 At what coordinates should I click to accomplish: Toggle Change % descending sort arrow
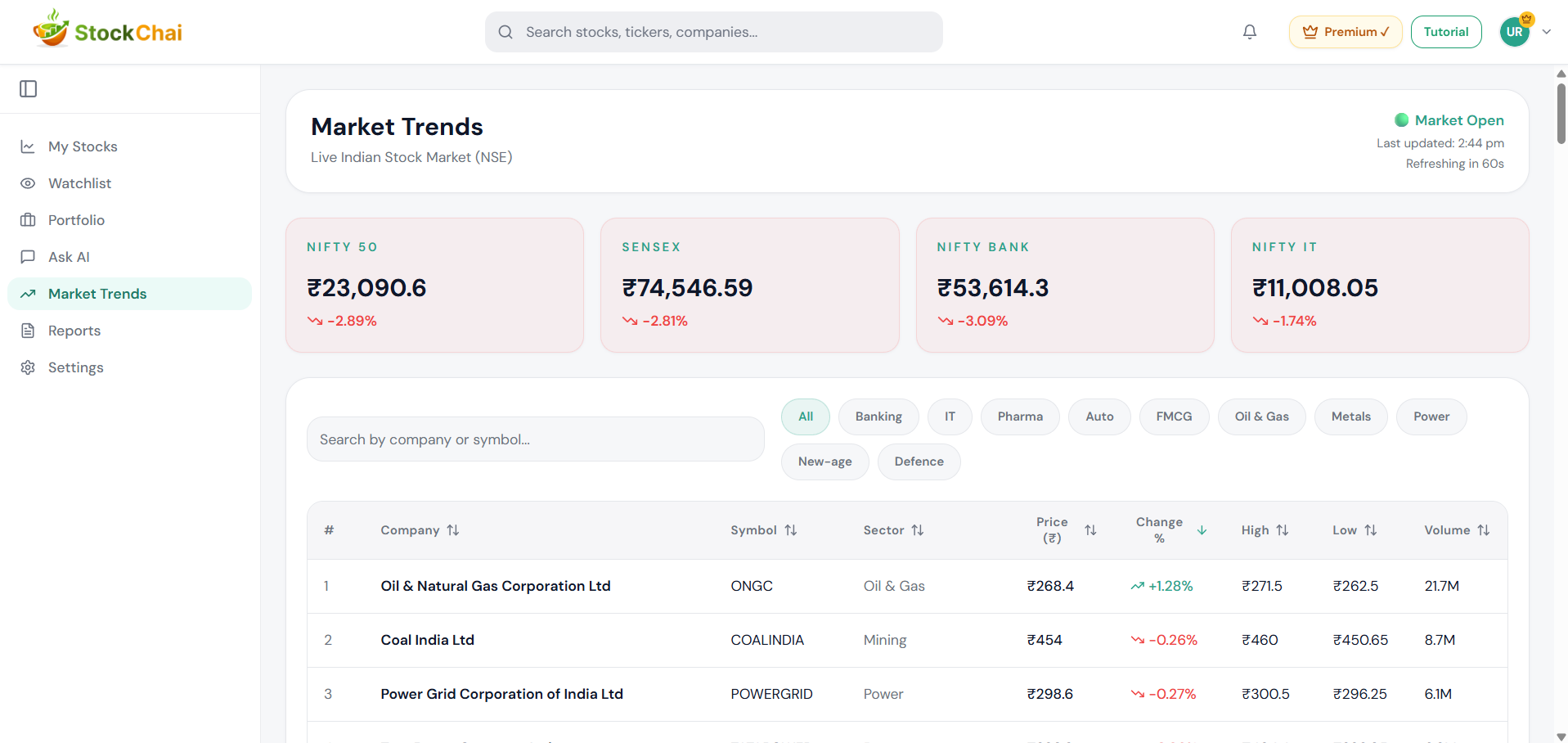tap(1202, 530)
